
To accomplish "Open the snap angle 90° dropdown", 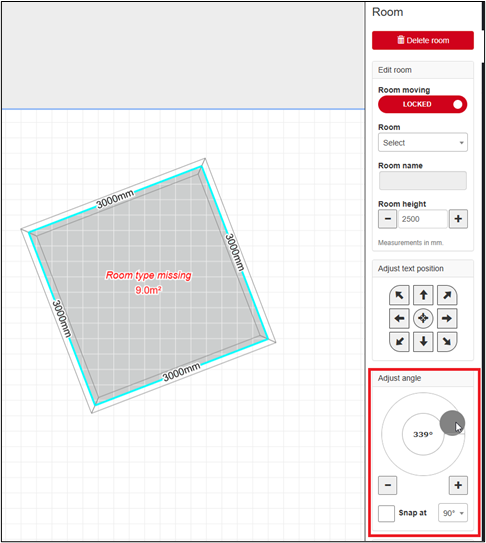I will click(x=453, y=513).
